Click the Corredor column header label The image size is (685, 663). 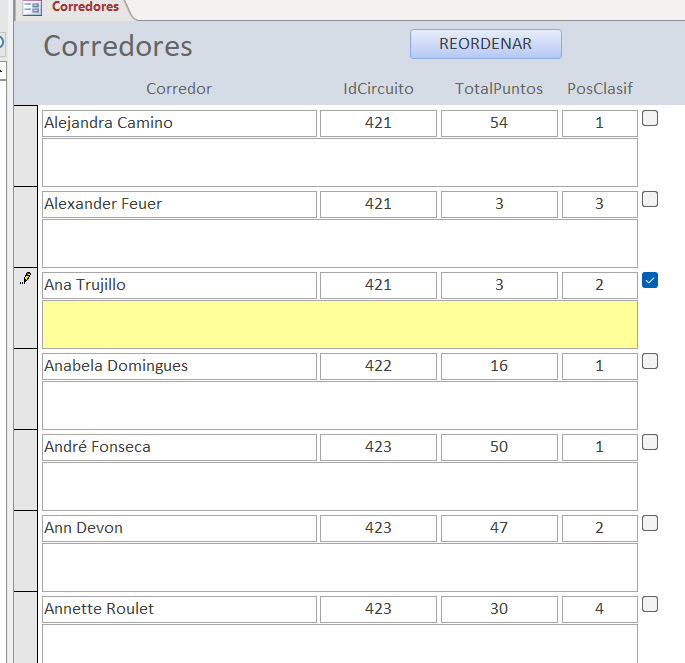click(179, 89)
